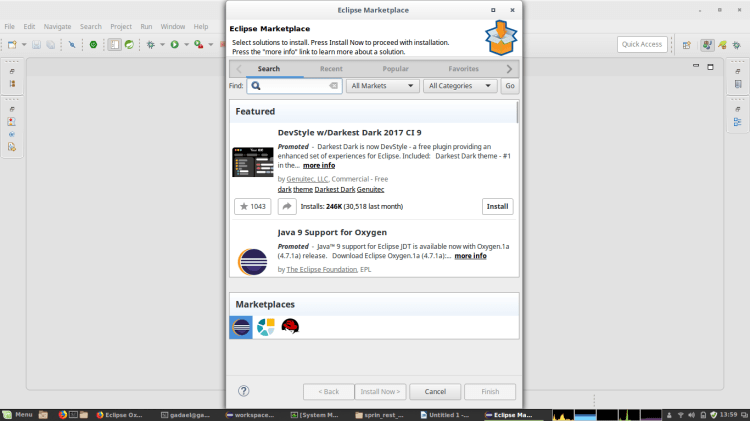Open the All Markets dropdown
This screenshot has width=750, height=421.
pyautogui.click(x=383, y=86)
